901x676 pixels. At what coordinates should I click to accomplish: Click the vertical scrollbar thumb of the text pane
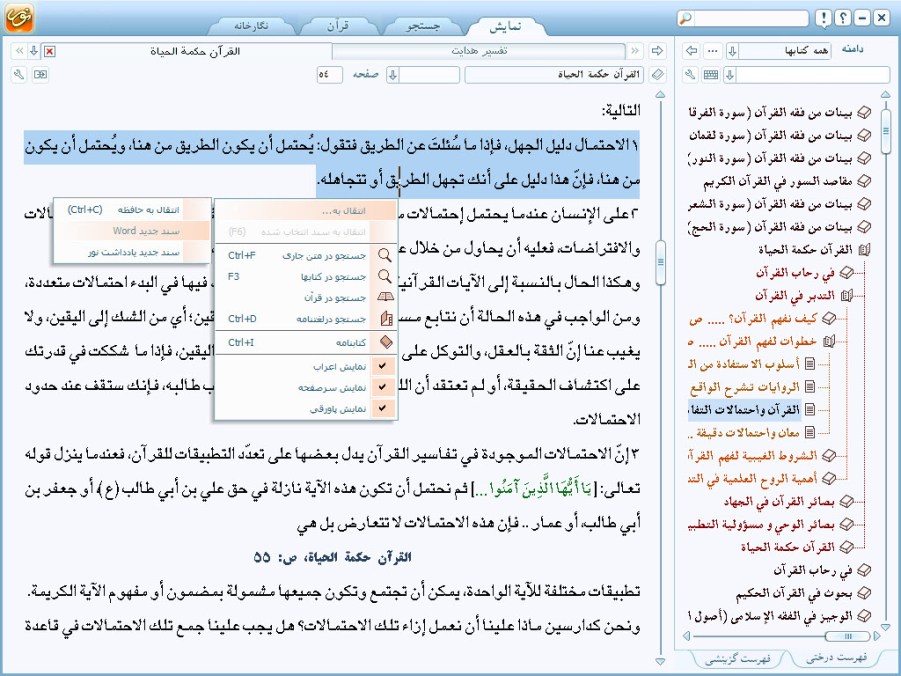[x=661, y=263]
